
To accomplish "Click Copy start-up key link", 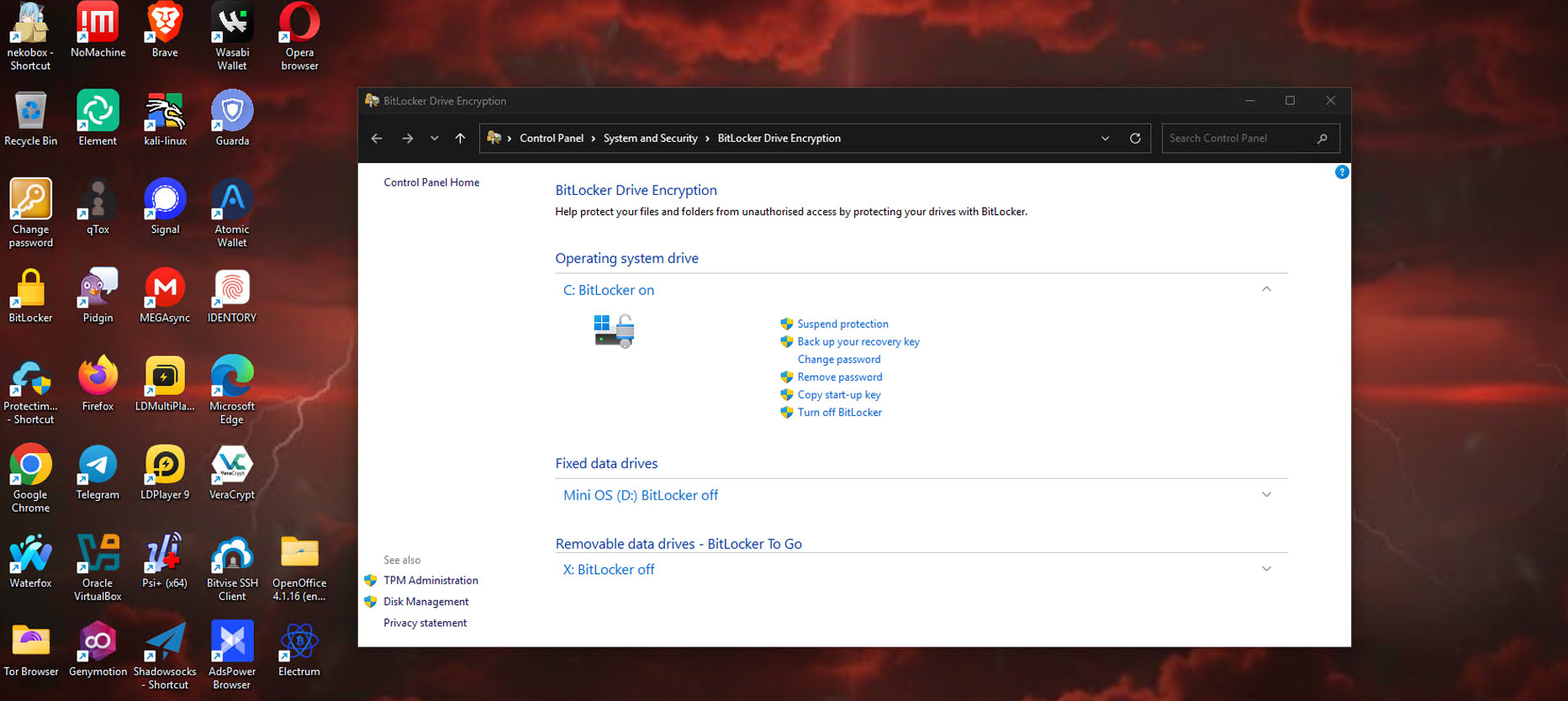I will coord(839,395).
